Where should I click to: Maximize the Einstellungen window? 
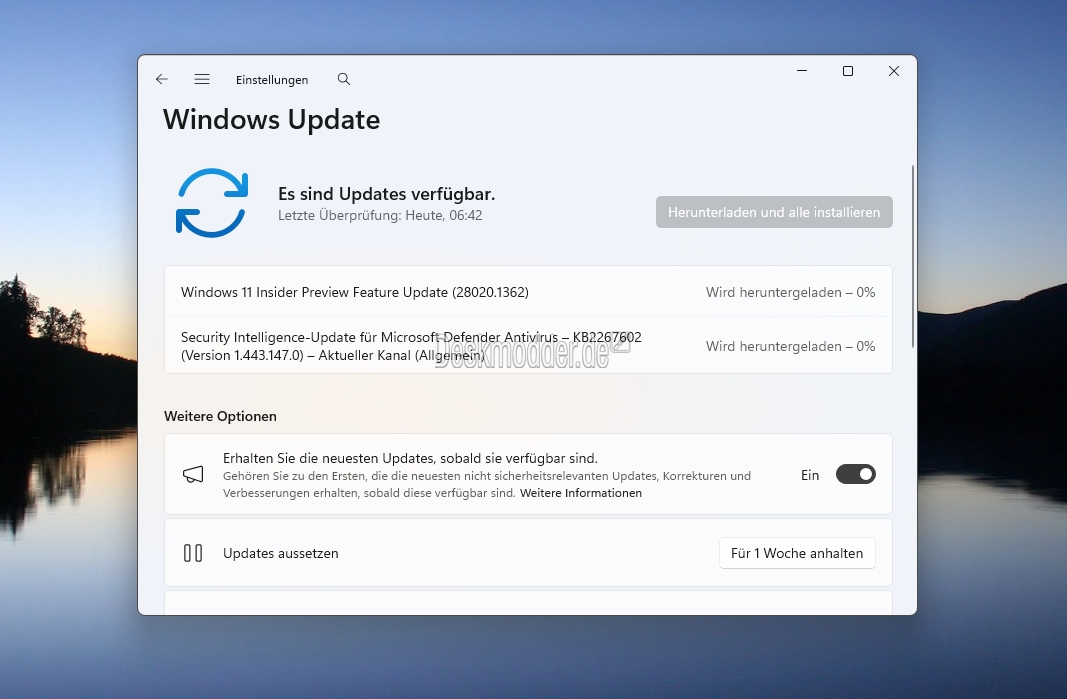tap(848, 71)
